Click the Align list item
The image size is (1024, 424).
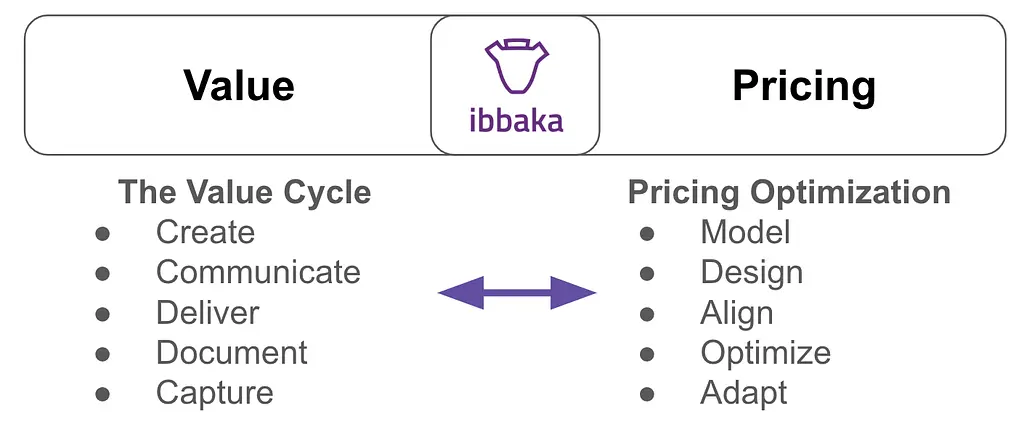(736, 312)
